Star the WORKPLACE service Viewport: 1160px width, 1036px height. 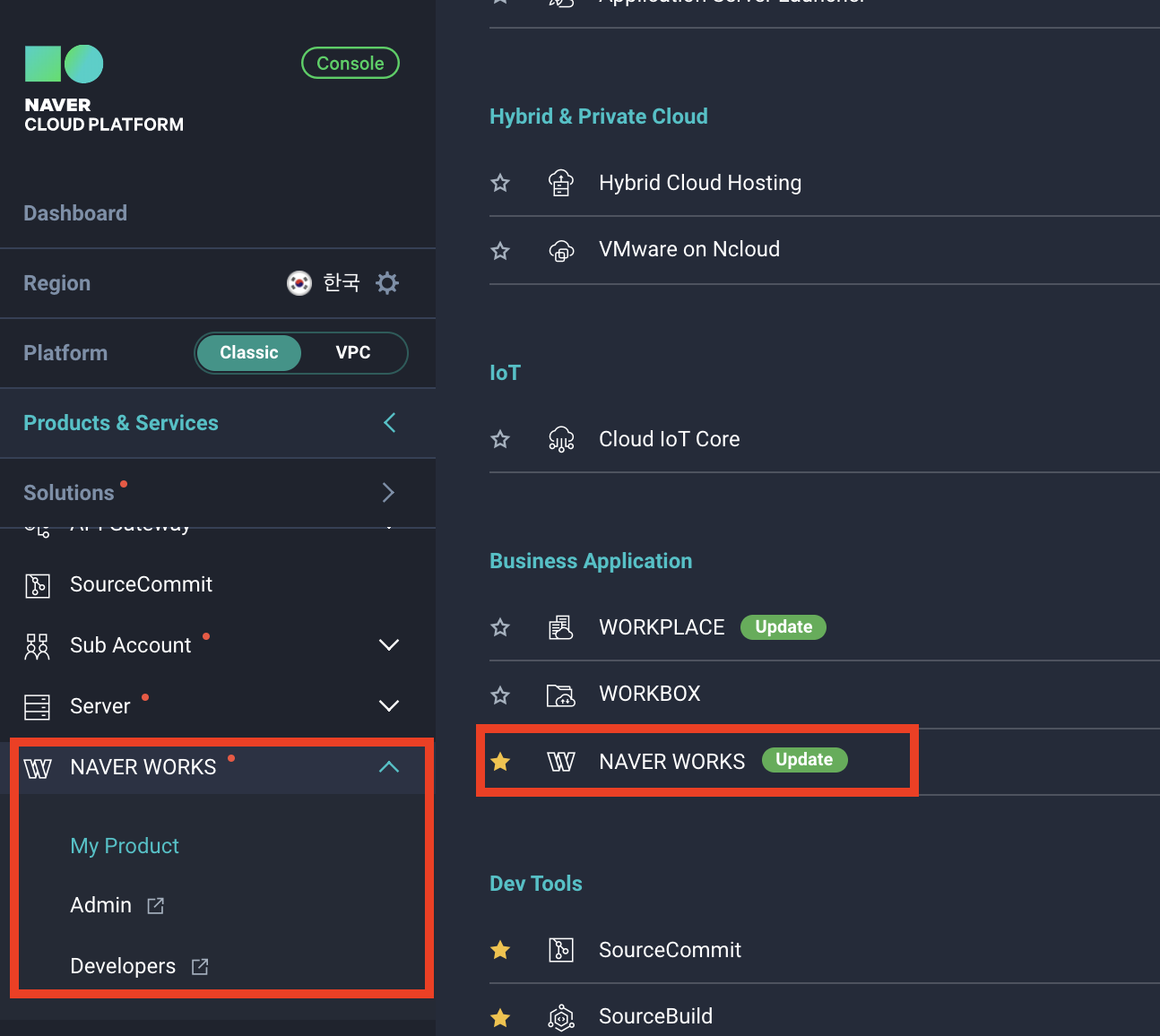[500, 627]
